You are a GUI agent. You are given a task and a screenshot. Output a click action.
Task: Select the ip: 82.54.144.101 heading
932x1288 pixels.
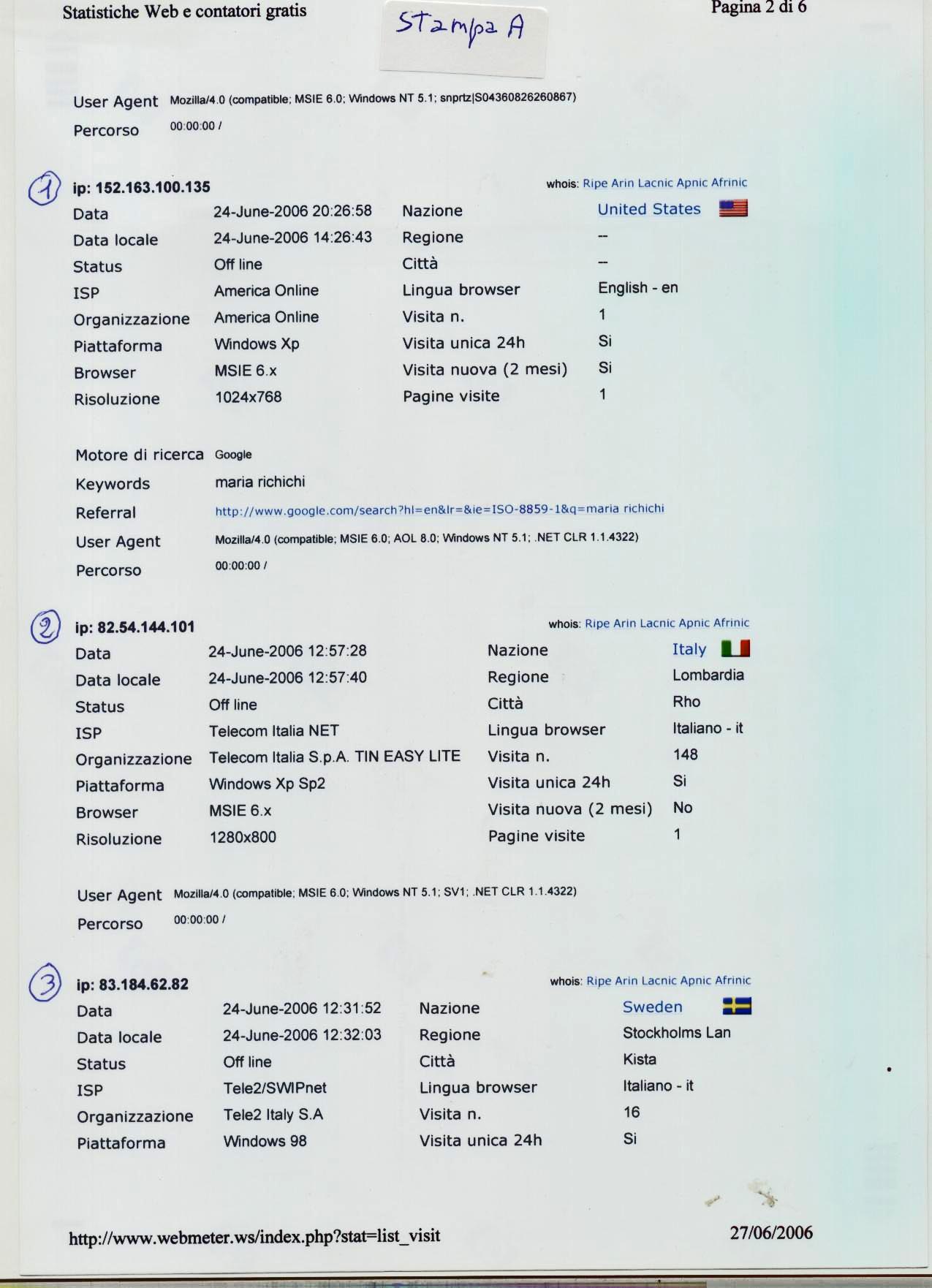point(135,627)
